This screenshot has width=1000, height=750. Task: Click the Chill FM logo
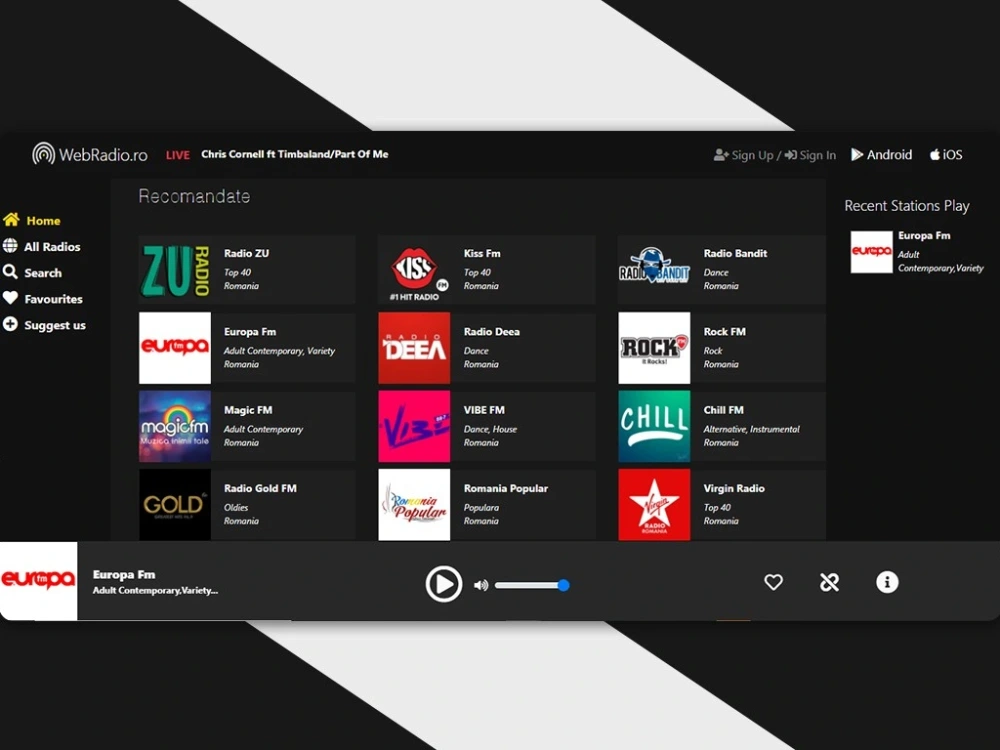click(654, 426)
